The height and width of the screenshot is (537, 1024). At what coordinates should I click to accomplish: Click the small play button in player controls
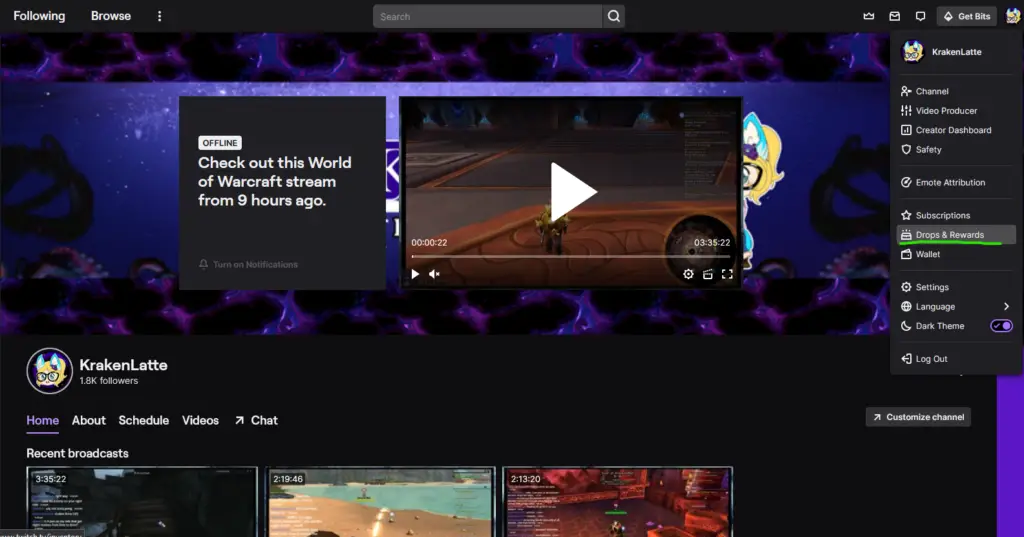pyautogui.click(x=415, y=274)
